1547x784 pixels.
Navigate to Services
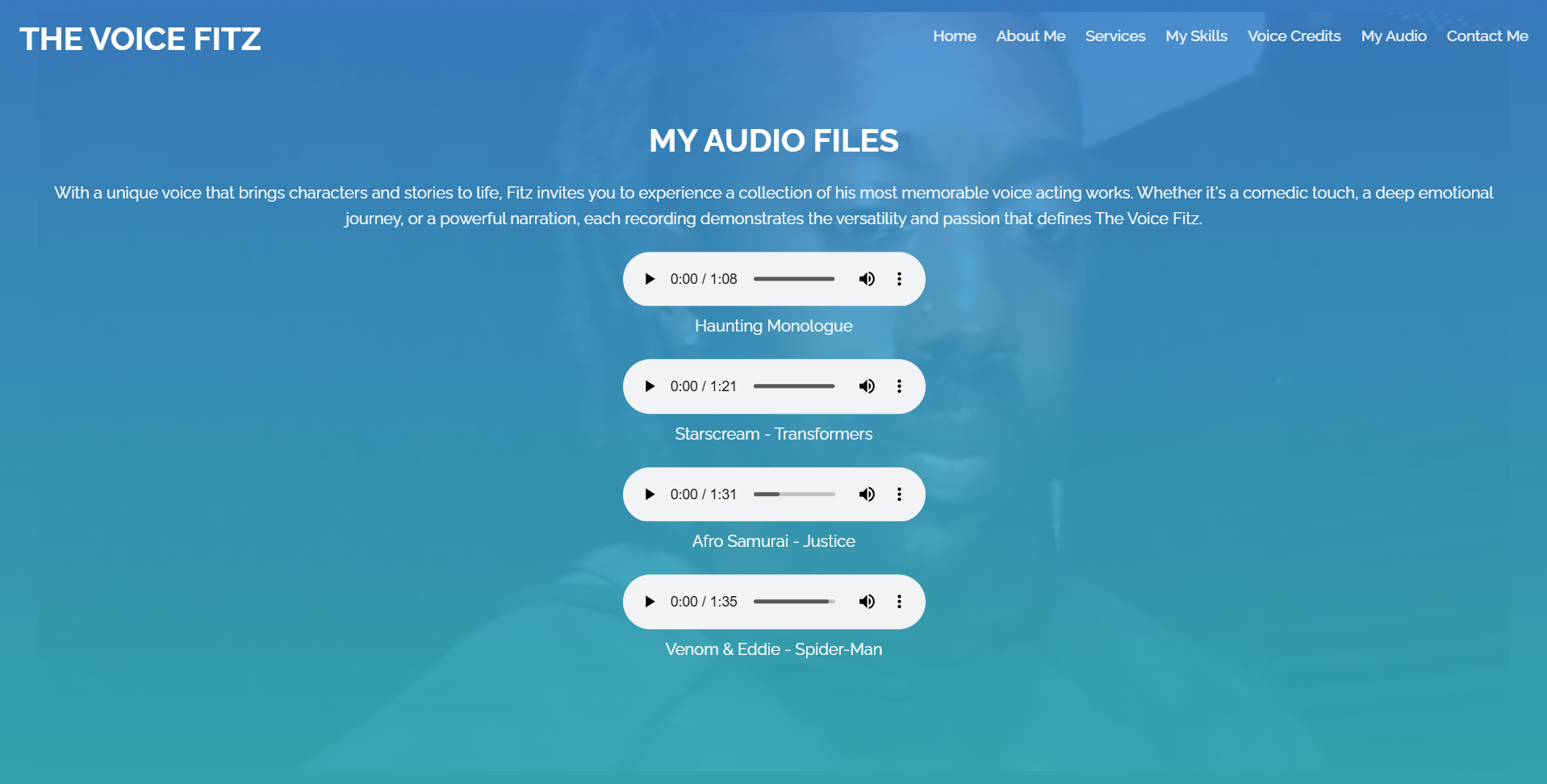[1115, 36]
